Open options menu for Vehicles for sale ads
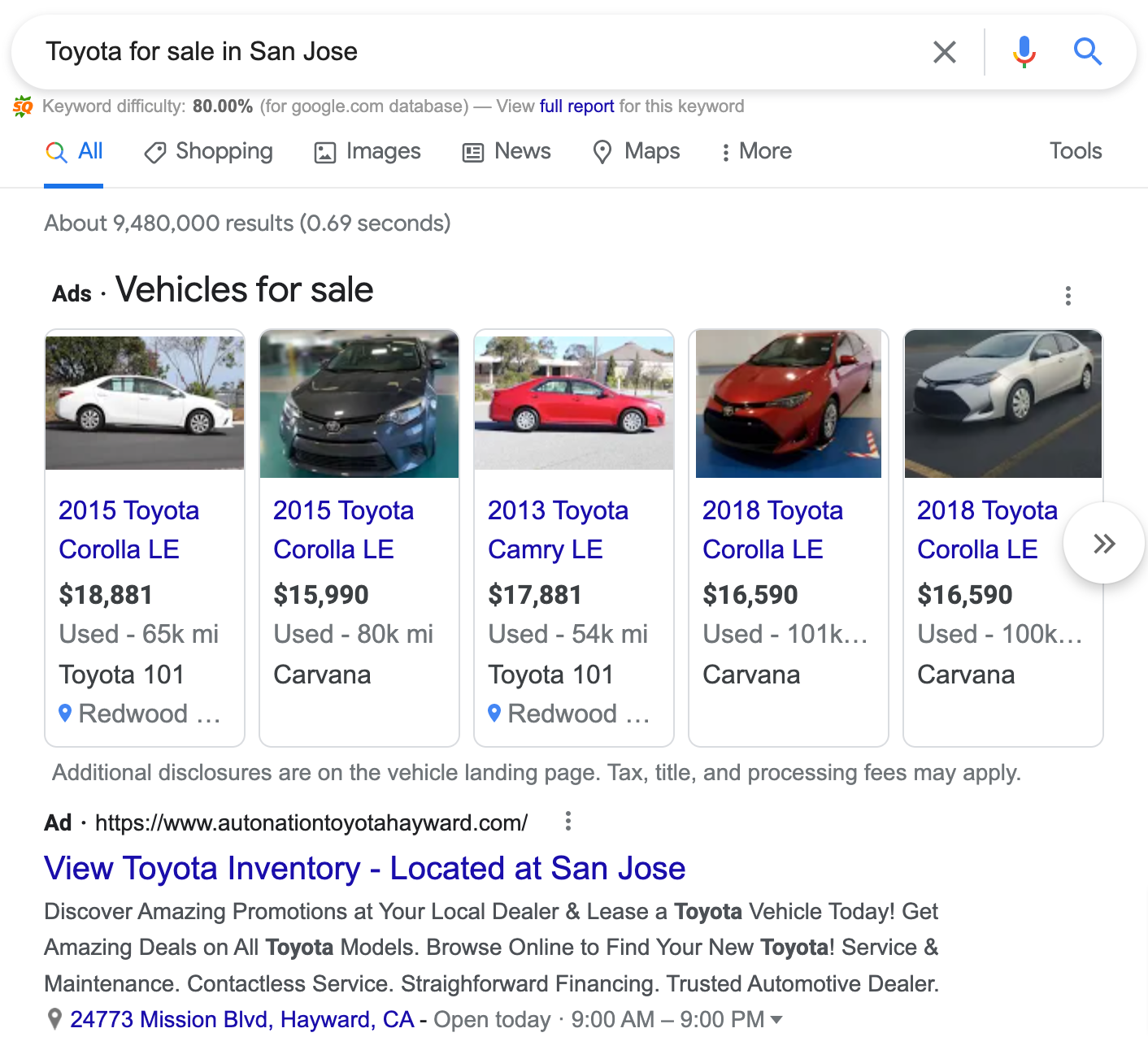 [x=1068, y=296]
